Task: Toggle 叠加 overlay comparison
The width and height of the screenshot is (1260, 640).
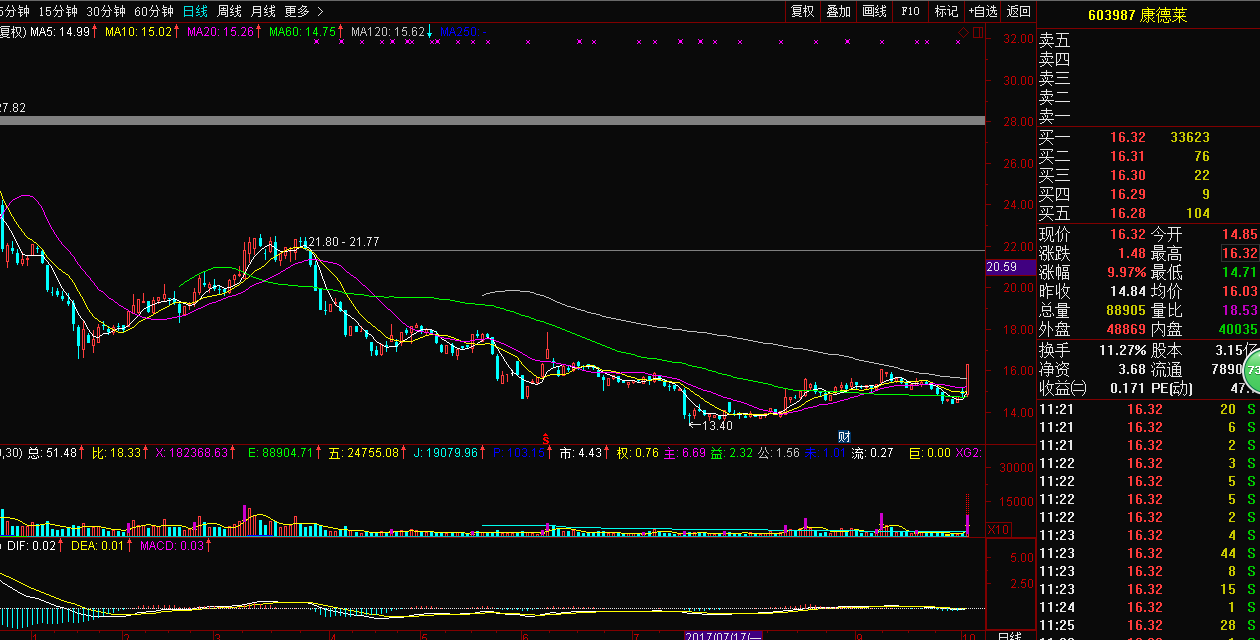Action: click(838, 11)
